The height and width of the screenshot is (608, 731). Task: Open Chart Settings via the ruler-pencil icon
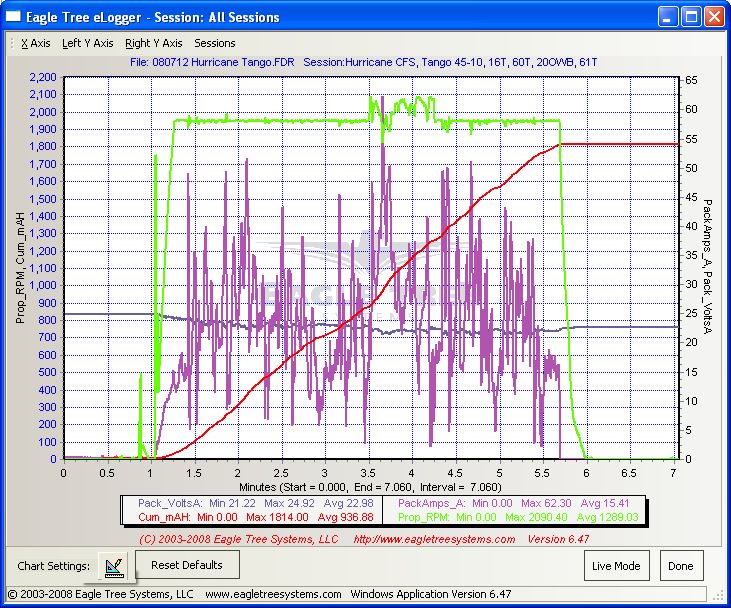pos(113,566)
